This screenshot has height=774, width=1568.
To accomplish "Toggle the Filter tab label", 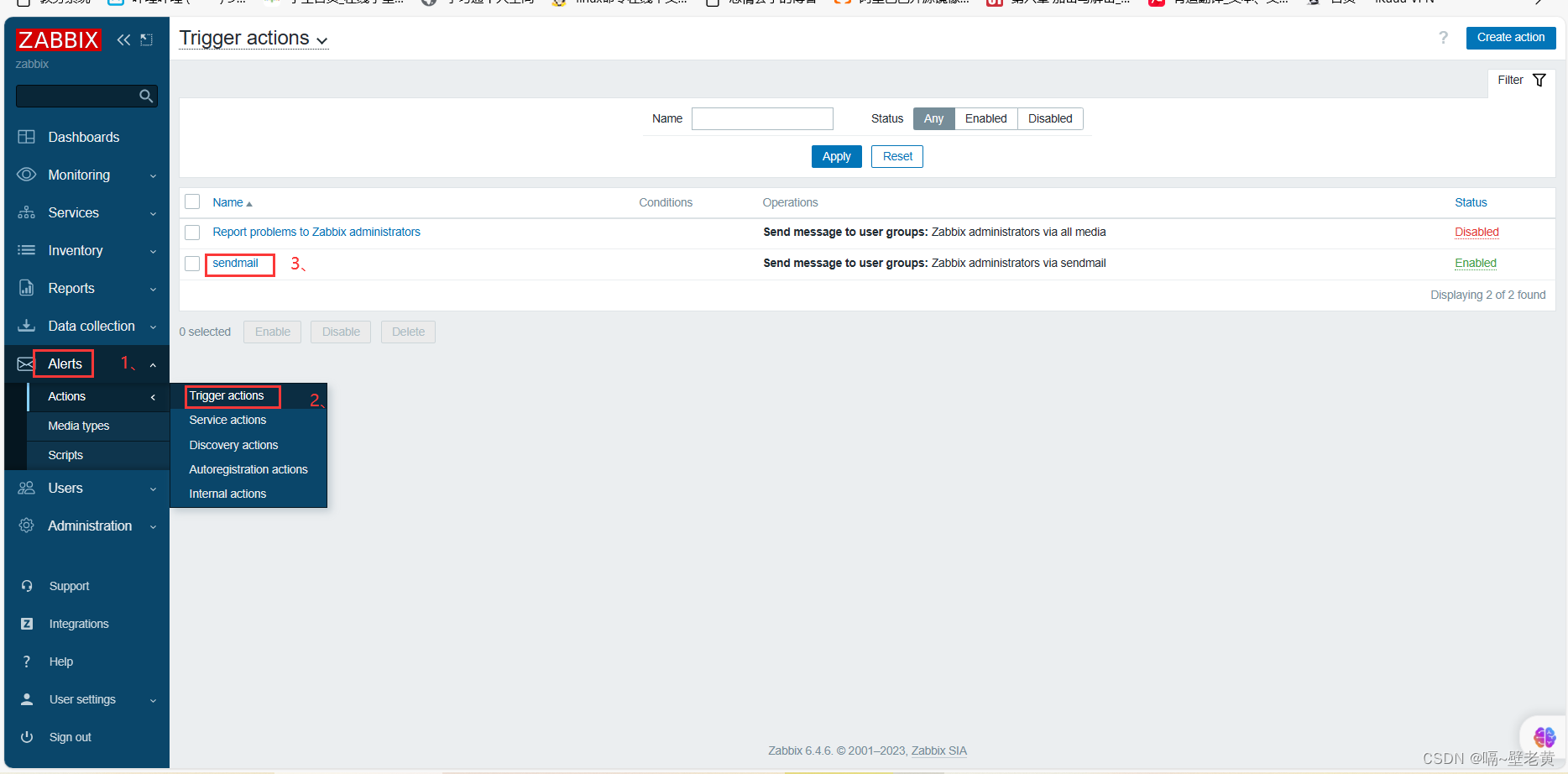I will tap(1510, 80).
